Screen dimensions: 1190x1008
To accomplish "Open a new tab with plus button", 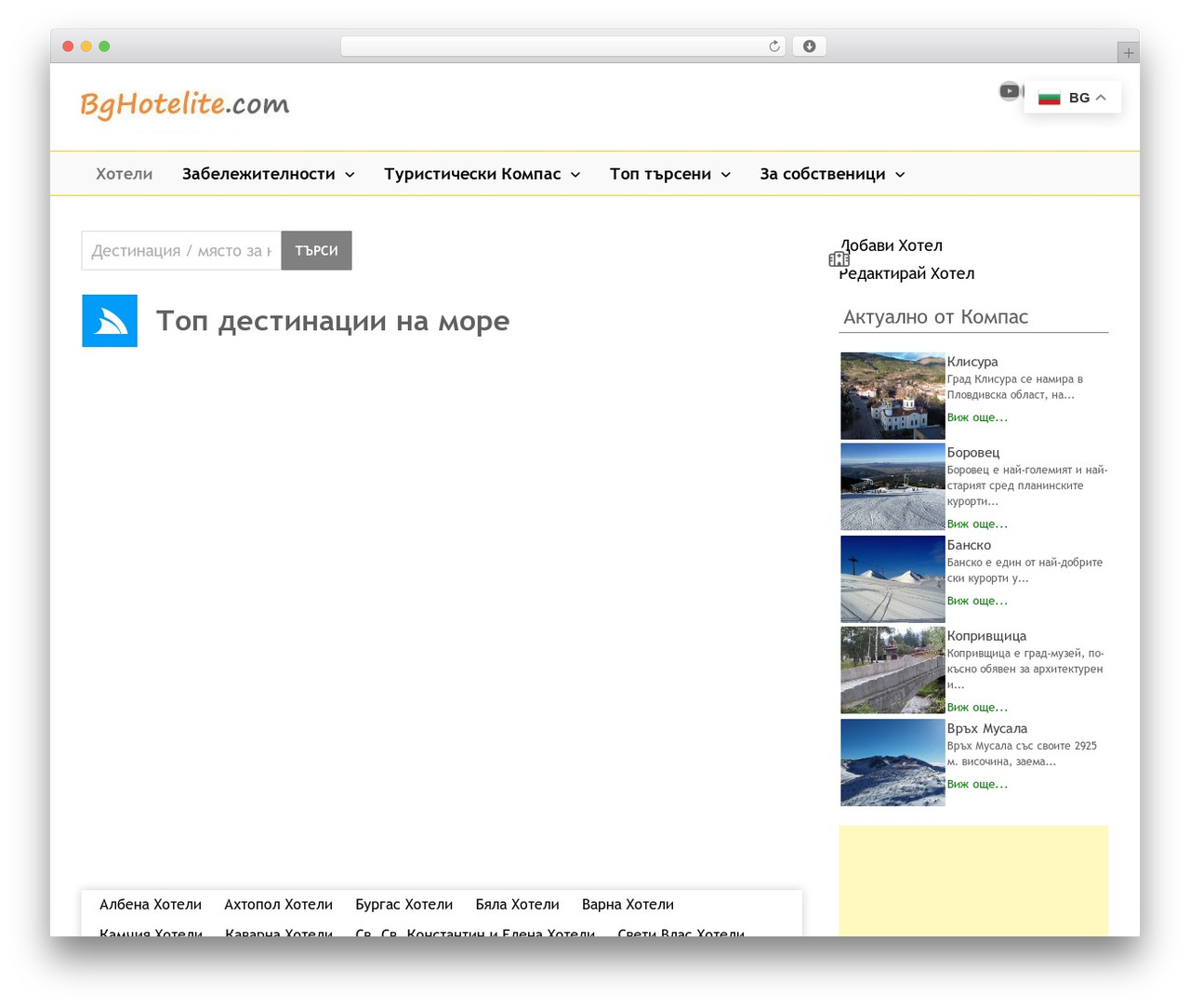I will point(1128,53).
